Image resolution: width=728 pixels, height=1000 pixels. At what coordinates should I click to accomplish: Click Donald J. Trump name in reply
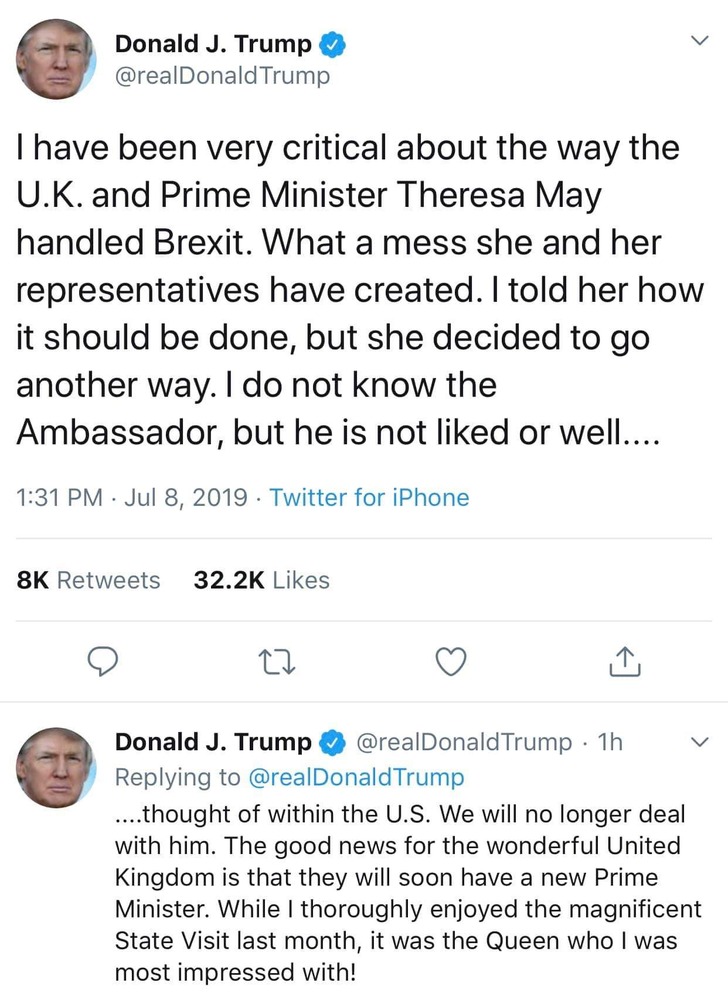tap(213, 742)
